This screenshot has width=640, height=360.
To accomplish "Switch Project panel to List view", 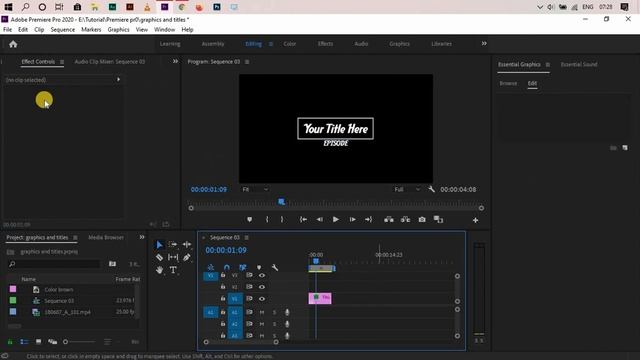I will (24, 342).
